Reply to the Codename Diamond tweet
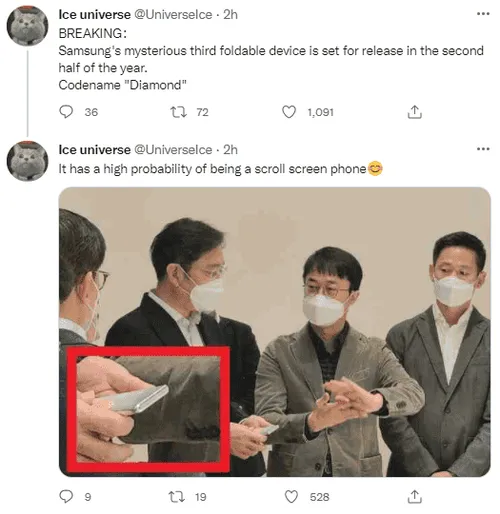Viewport: 500px width, 514px height. [x=66, y=112]
